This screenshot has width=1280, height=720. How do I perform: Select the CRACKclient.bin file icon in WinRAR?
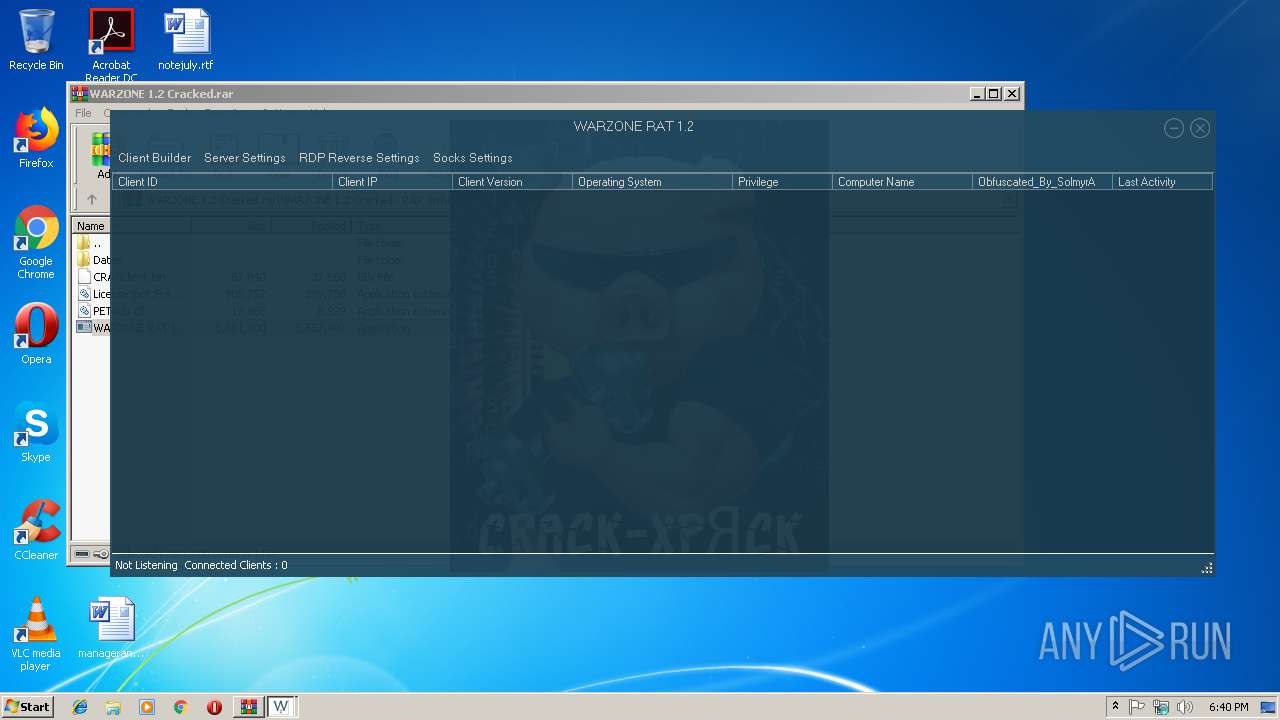click(x=84, y=277)
